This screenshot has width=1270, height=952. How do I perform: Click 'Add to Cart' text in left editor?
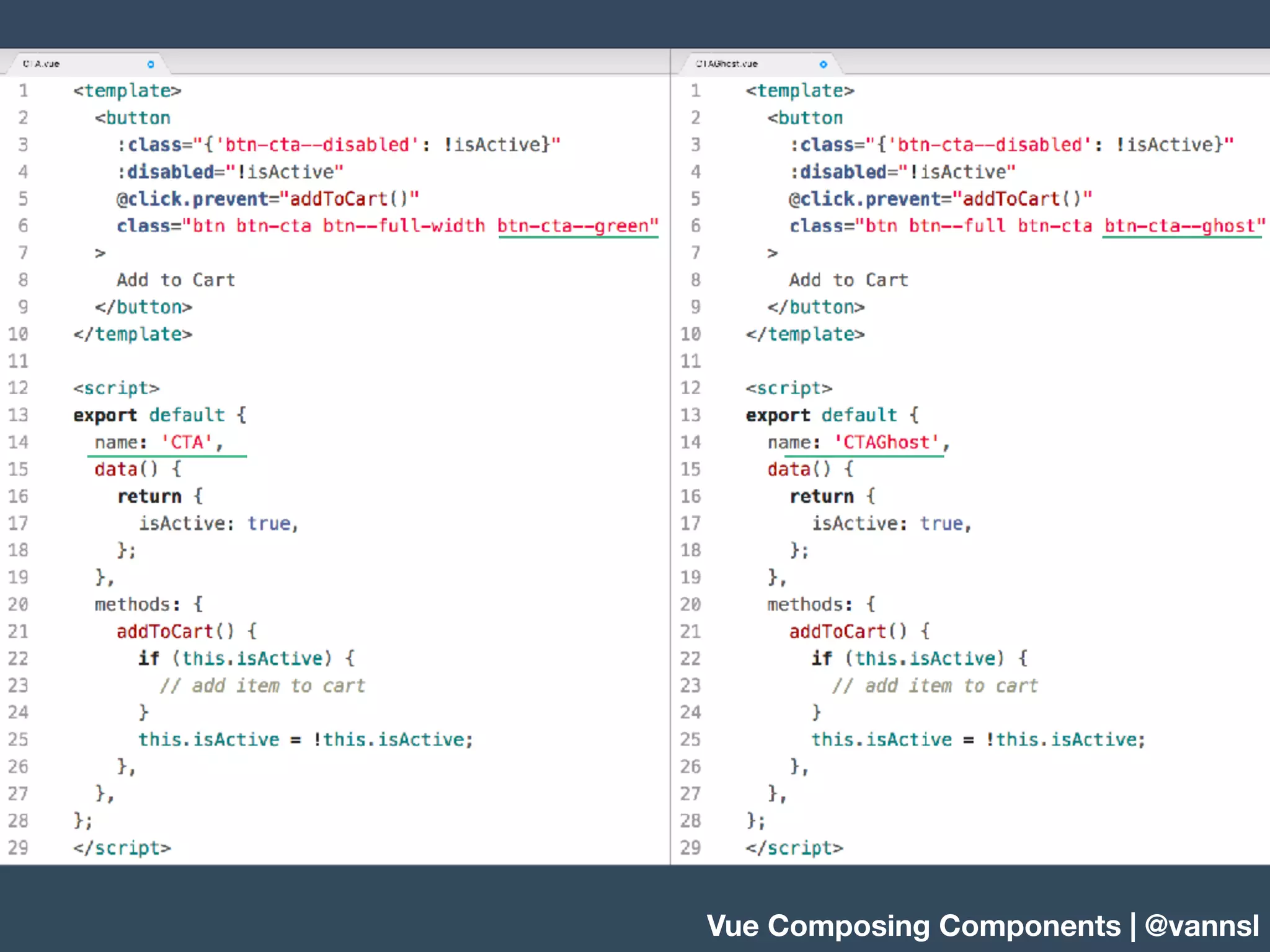(x=175, y=280)
